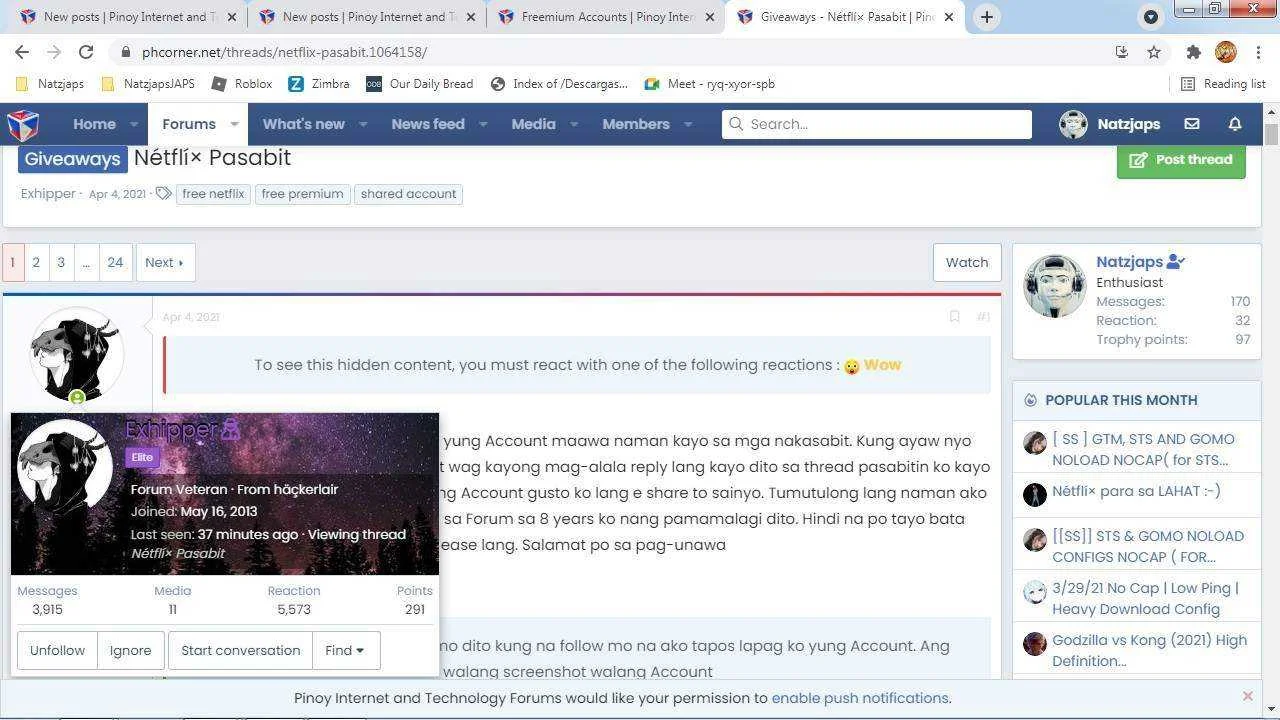Go to page 24 of the thread

(x=115, y=262)
